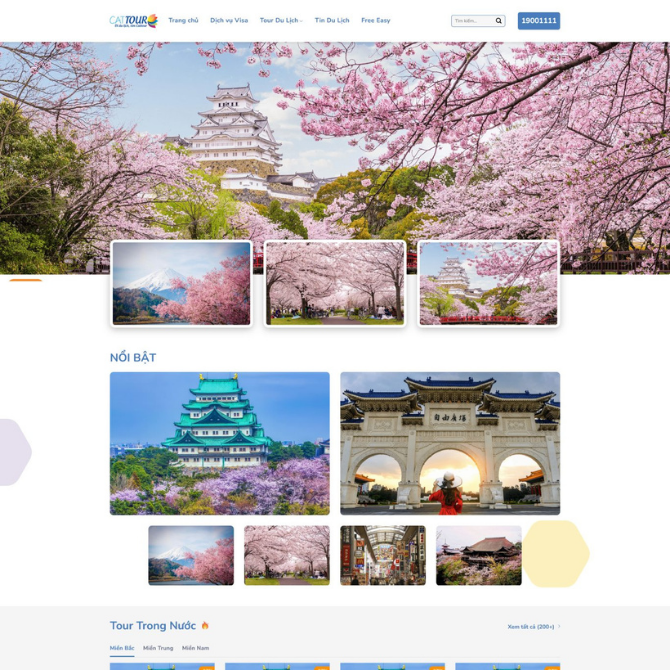Open the Liberty Square gate featured image
The image size is (670, 670).
pos(450,443)
